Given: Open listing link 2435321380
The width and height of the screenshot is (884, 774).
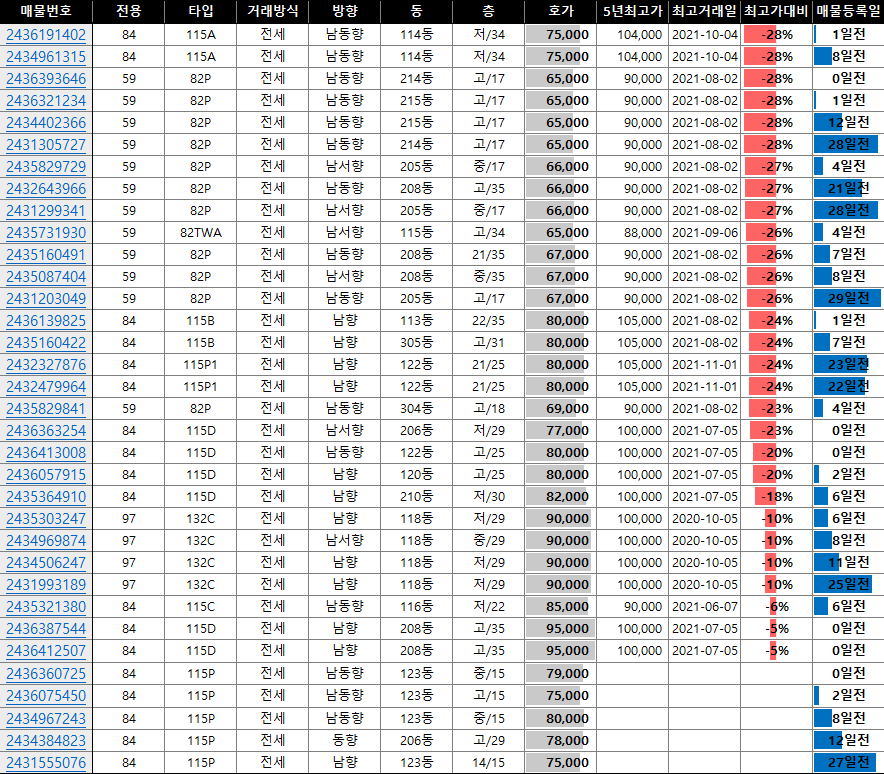Looking at the screenshot, I should click(x=46, y=607).
